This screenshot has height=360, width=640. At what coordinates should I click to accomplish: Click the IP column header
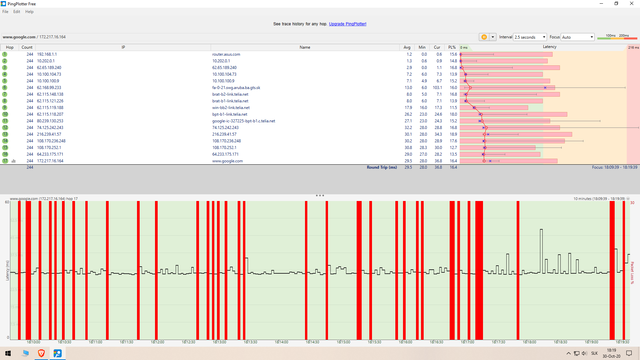pyautogui.click(x=123, y=47)
